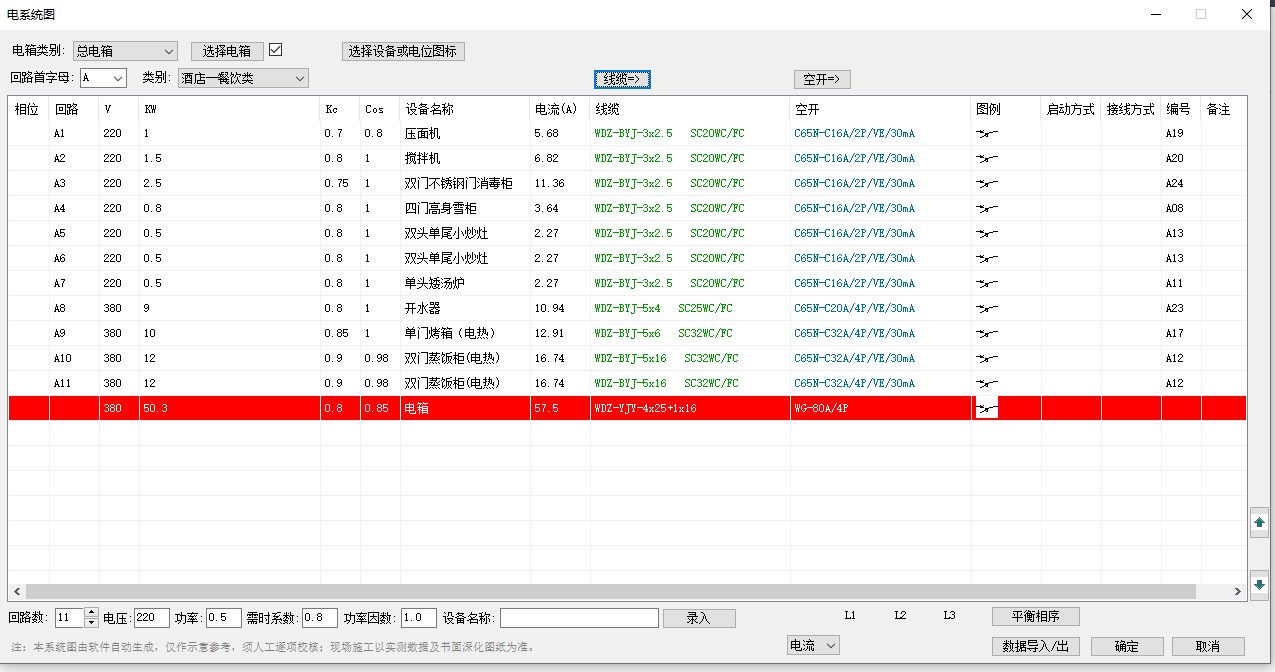Click the 选择电箱 button
The height and width of the screenshot is (672, 1275).
click(227, 51)
